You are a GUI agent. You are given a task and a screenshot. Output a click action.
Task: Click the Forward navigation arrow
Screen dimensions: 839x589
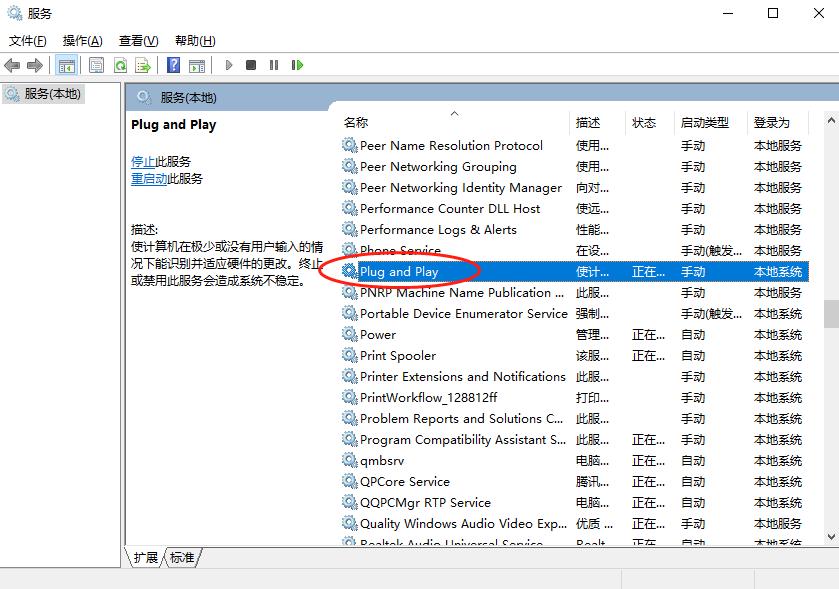pyautogui.click(x=34, y=64)
